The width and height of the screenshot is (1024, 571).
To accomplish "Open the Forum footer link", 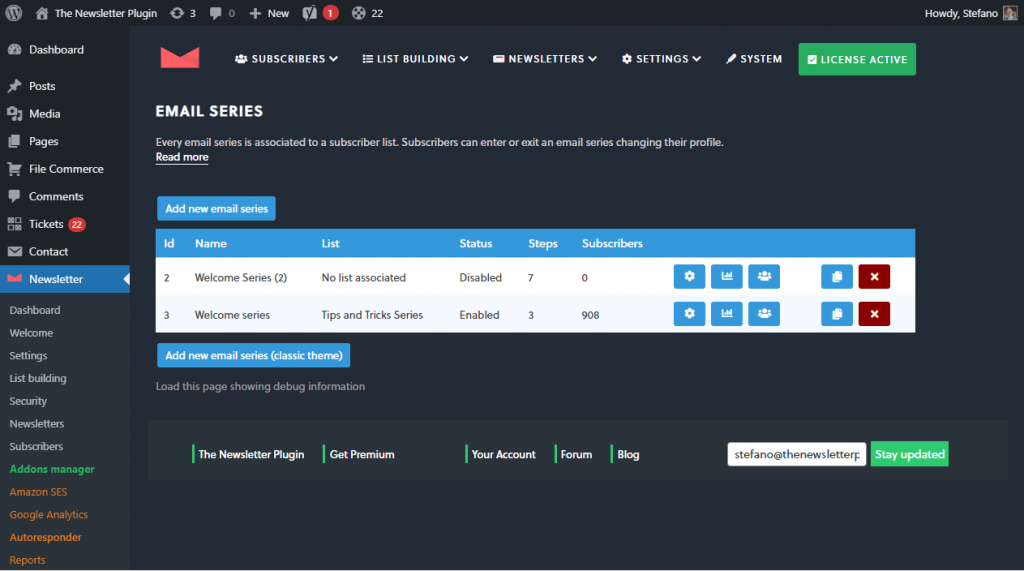I will [576, 454].
